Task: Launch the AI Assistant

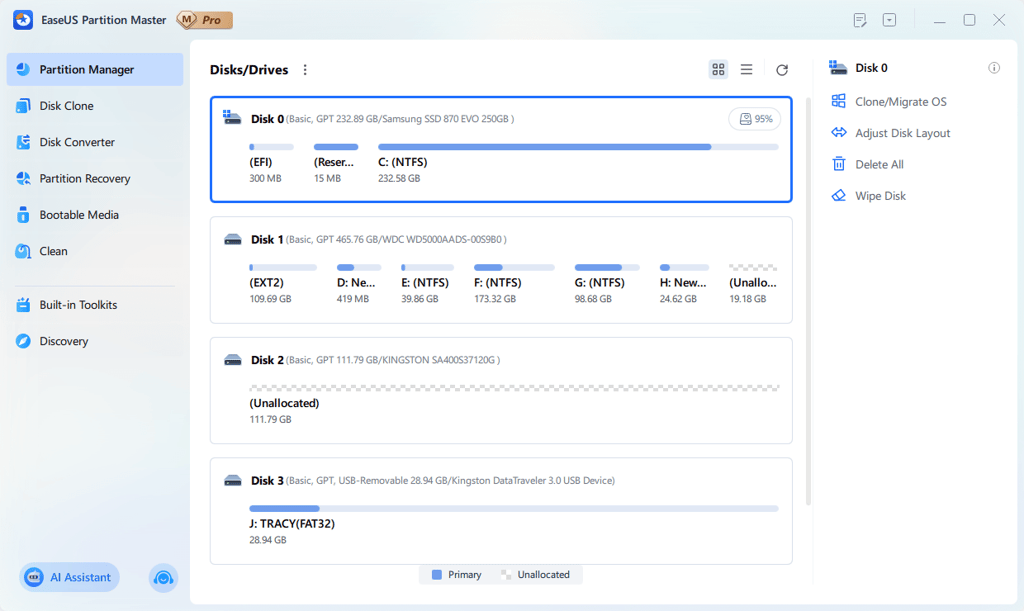Action: point(69,577)
